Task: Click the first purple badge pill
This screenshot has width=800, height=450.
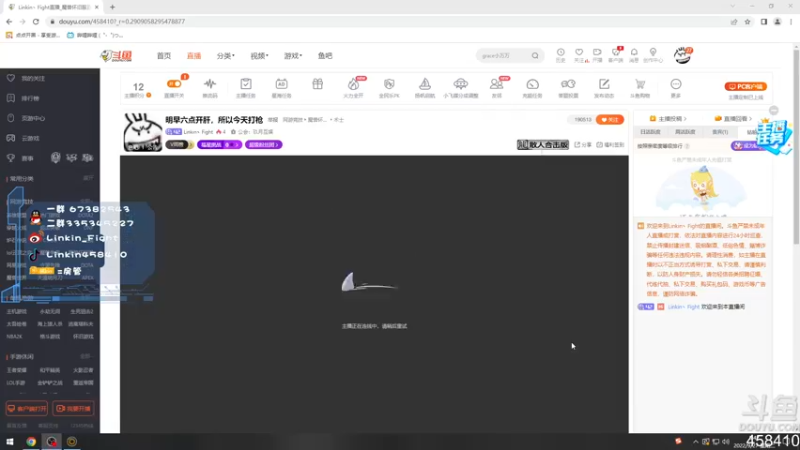Action: click(x=219, y=145)
